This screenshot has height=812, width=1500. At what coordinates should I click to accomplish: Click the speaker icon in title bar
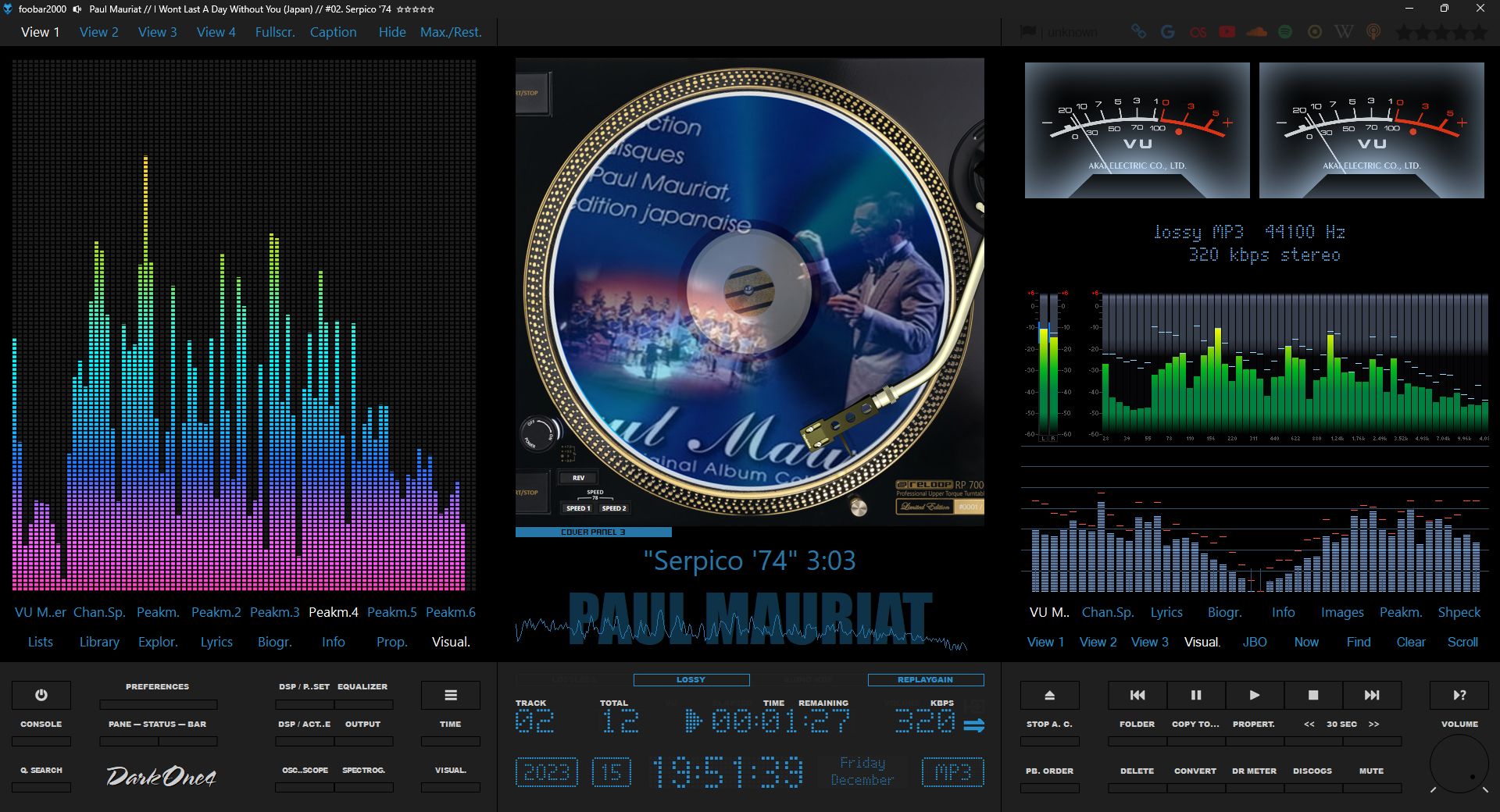point(77,9)
